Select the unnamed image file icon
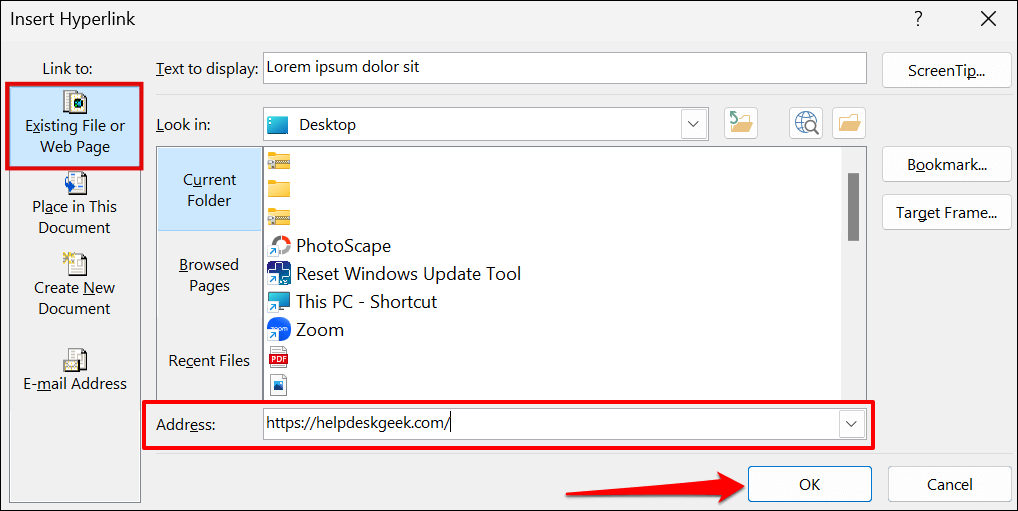The image size is (1018, 511). [279, 386]
